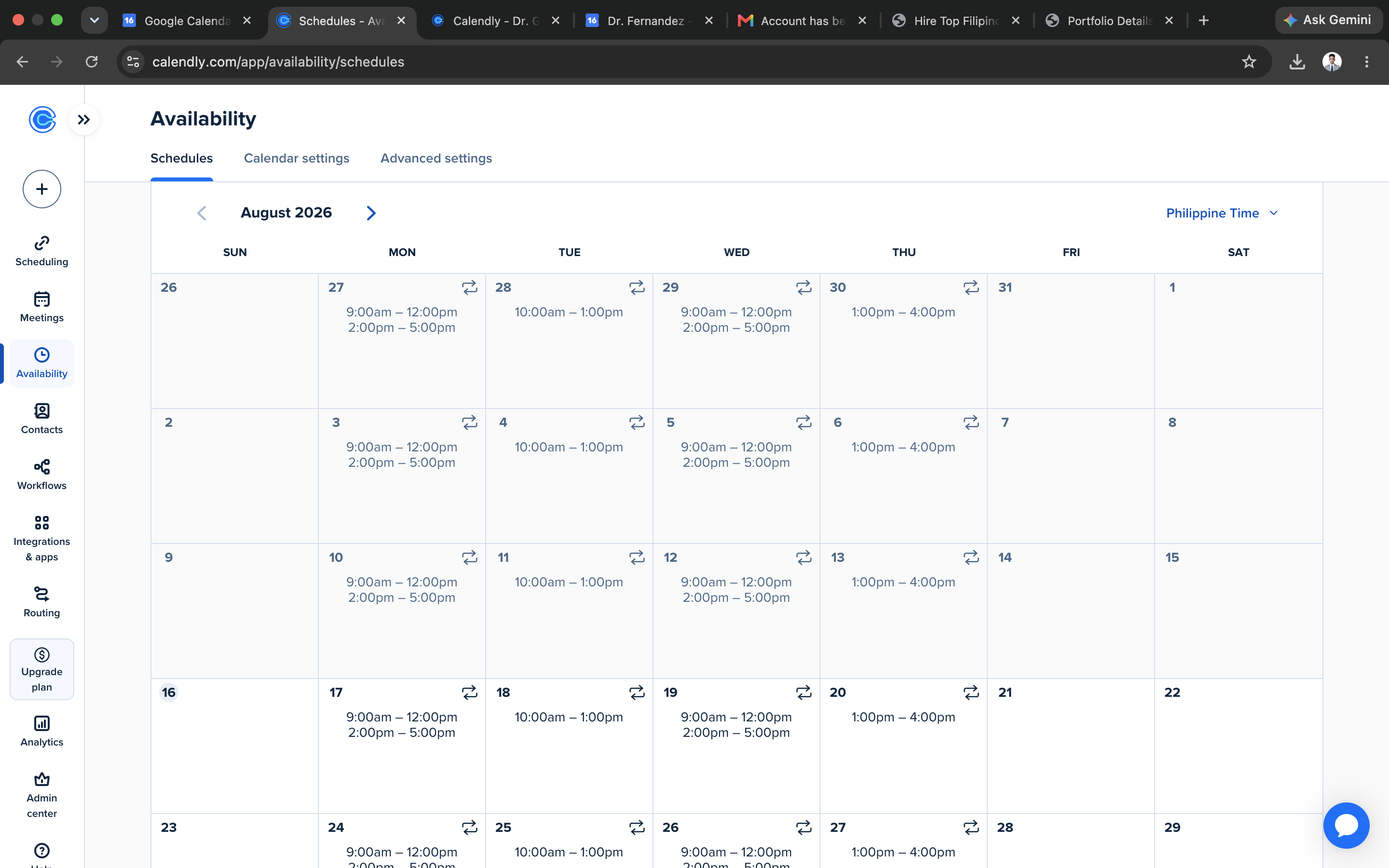1389x868 pixels.
Task: Click the Ask Gemini button
Action: point(1328,20)
